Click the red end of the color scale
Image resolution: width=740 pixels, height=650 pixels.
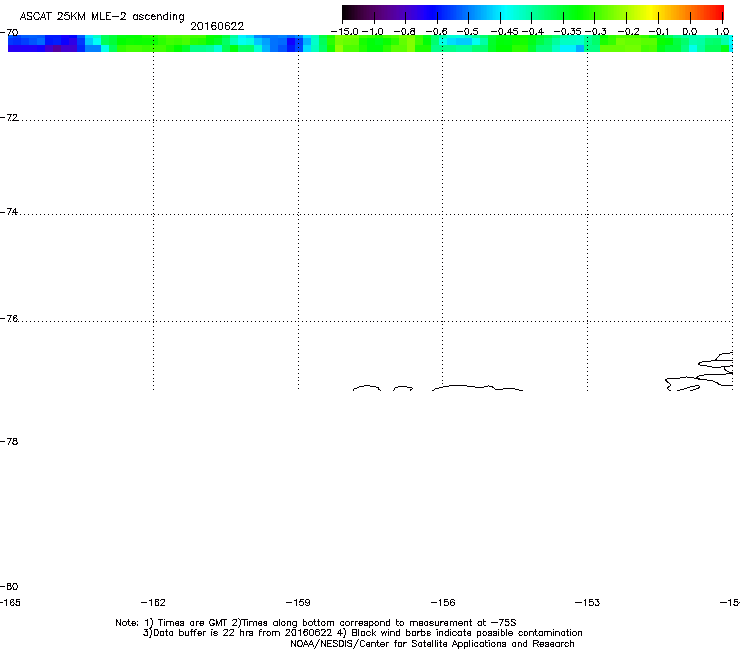click(x=716, y=13)
